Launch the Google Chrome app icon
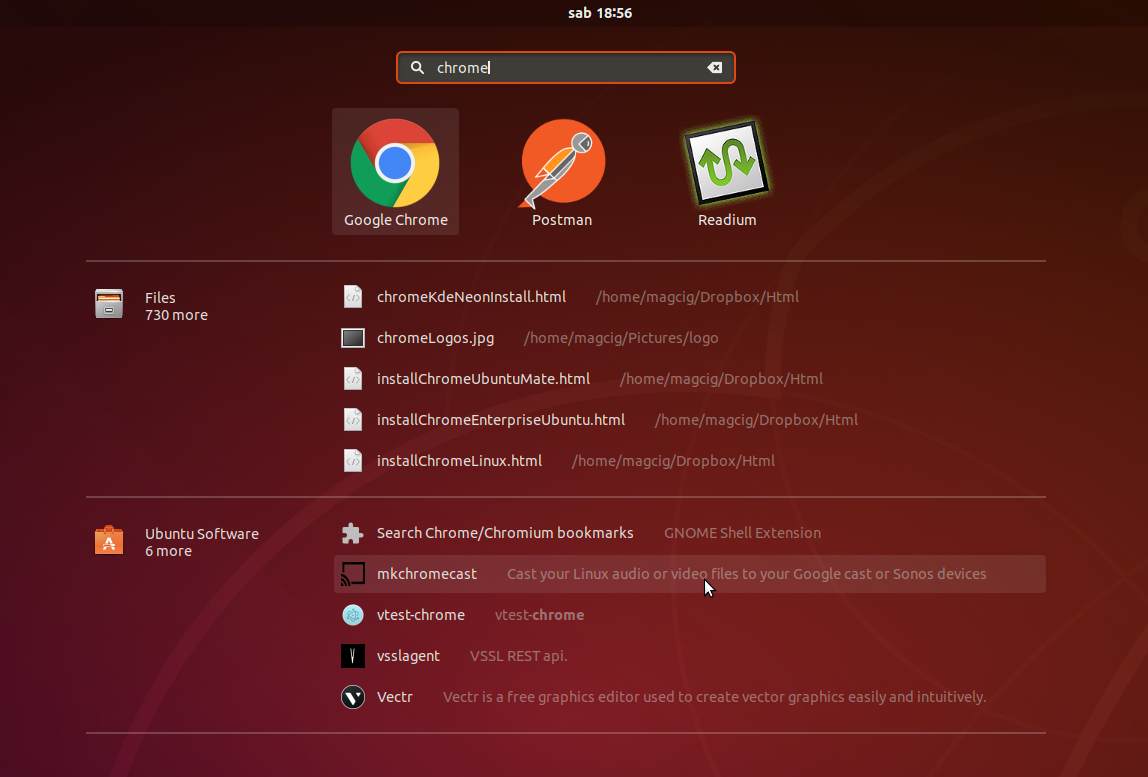 395,163
